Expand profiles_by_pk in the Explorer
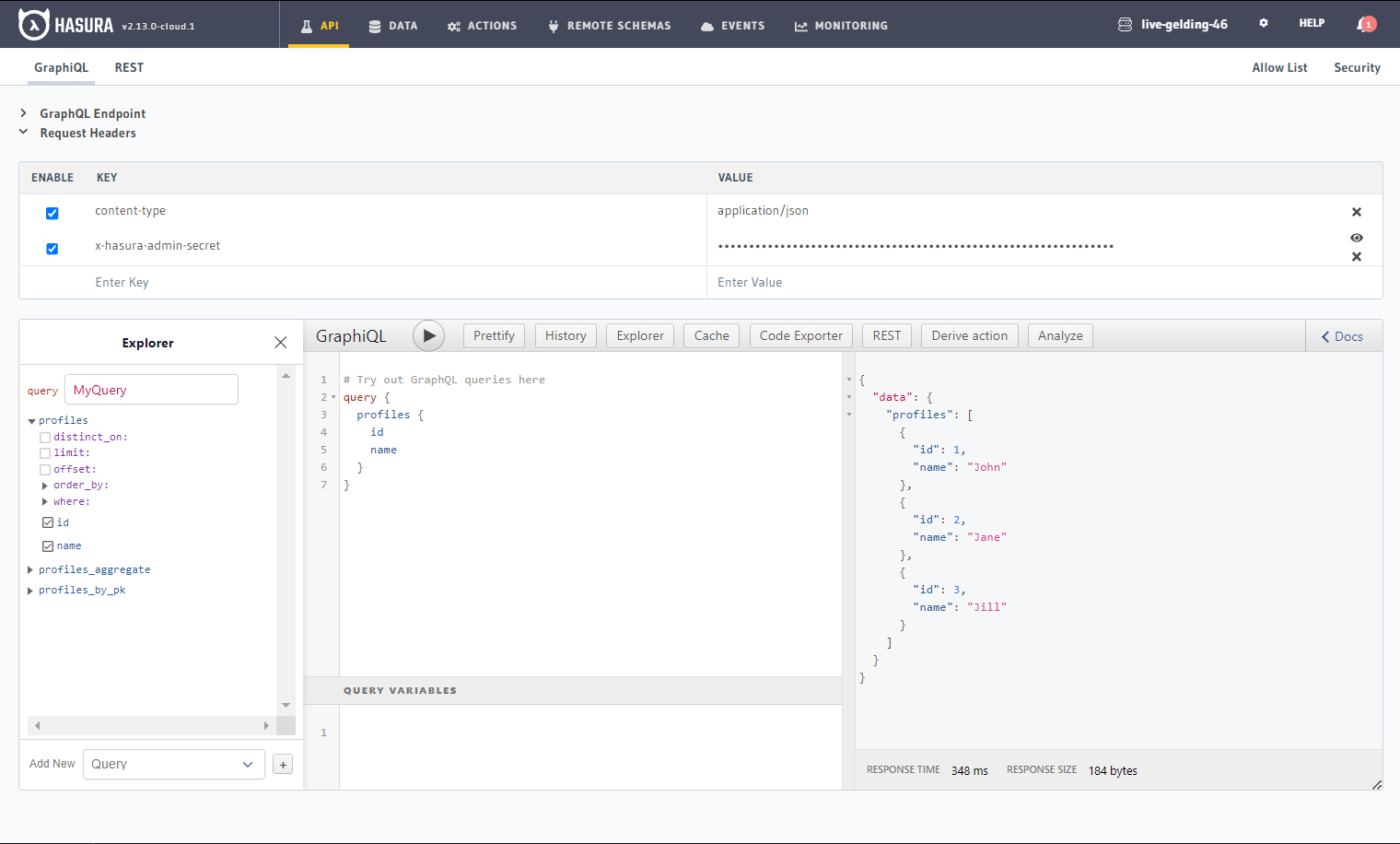The image size is (1400, 844). (29, 590)
